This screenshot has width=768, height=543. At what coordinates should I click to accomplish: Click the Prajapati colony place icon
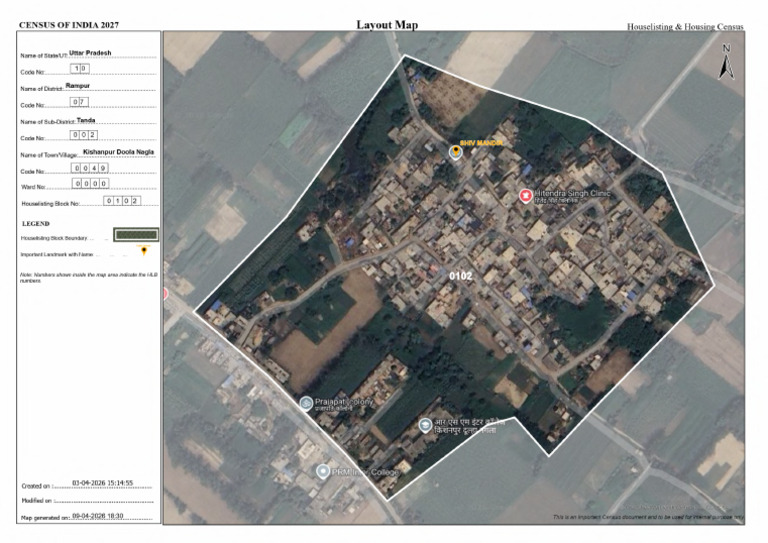[x=306, y=403]
